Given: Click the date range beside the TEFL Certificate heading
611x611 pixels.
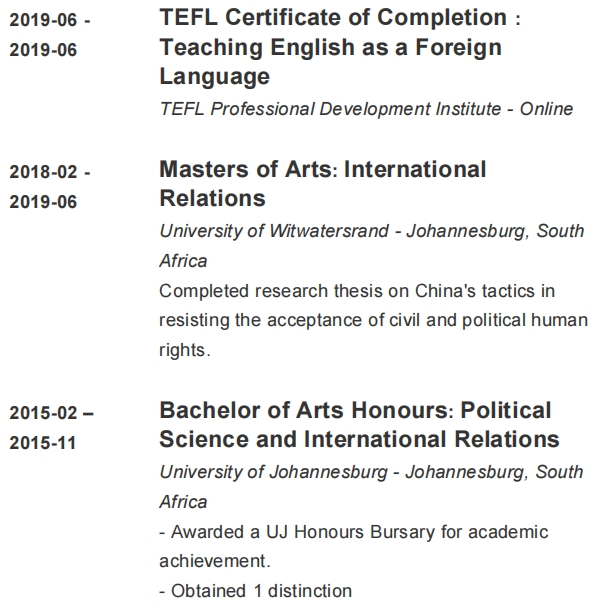Looking at the screenshot, I should [50, 34].
